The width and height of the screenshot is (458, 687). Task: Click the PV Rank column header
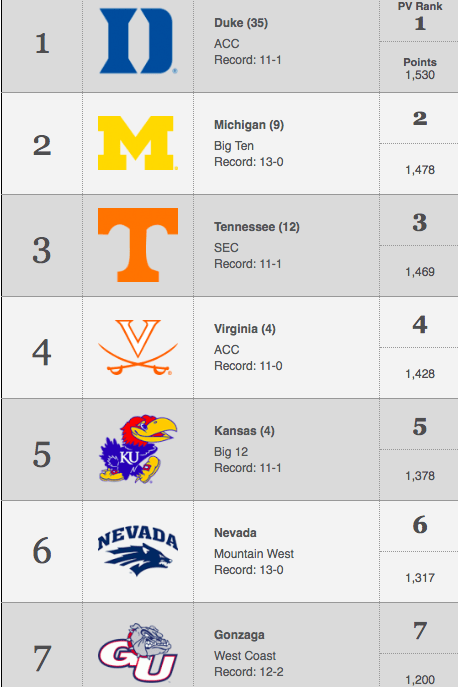coord(419,6)
